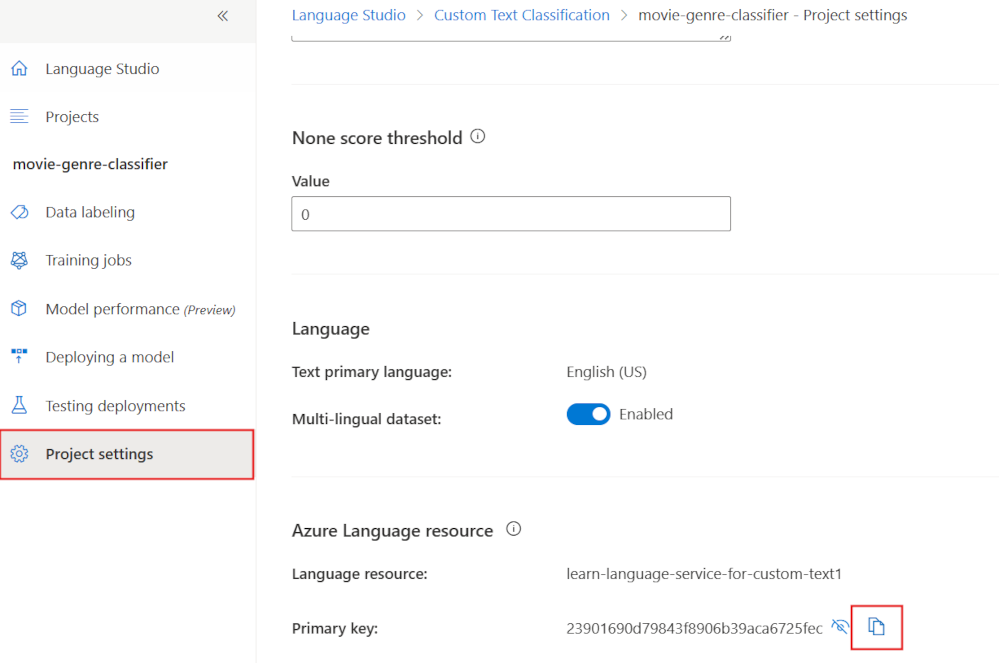999x663 pixels.
Task: Click the Project settings gear icon
Action: pyautogui.click(x=19, y=453)
